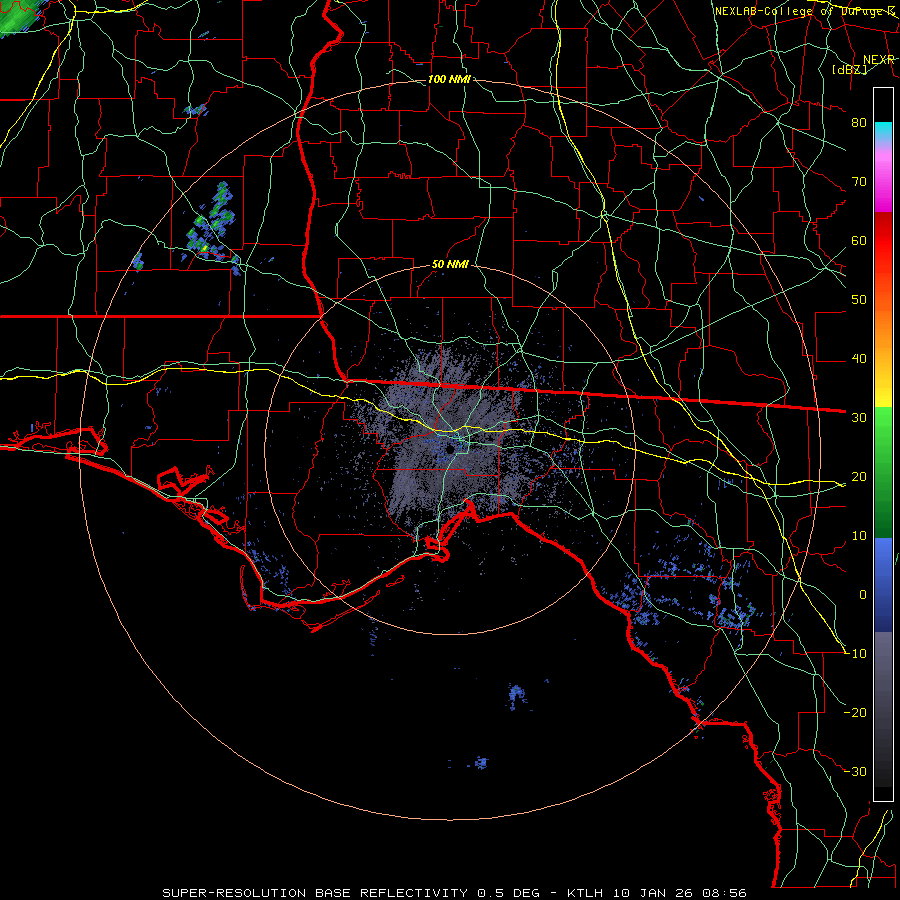Click the -10 value on the dBZ scale

tap(856, 654)
